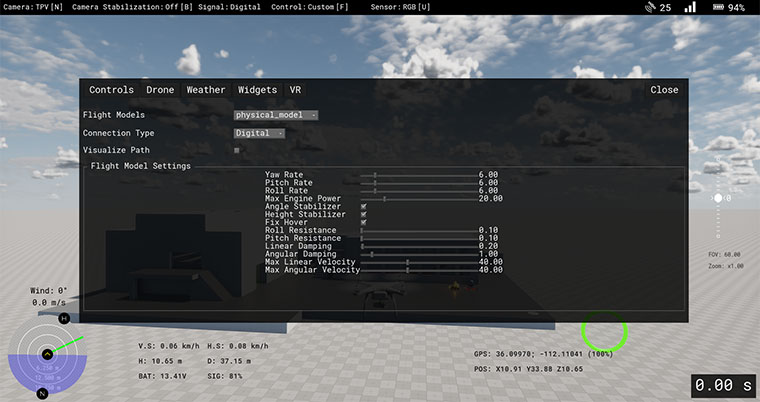Click the satellite count icon
Image resolution: width=760 pixels, height=402 pixels.
(x=651, y=7)
